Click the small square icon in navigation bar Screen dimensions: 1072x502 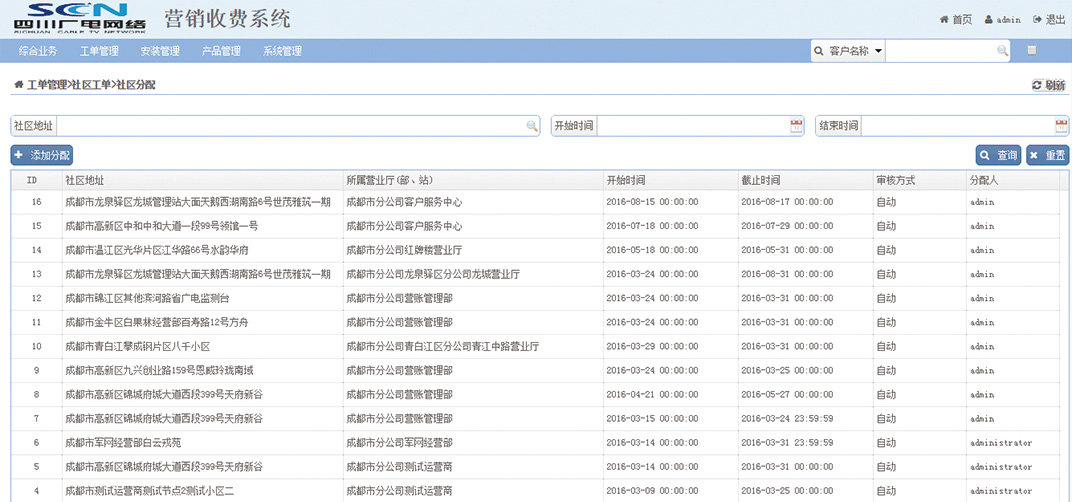[1032, 50]
